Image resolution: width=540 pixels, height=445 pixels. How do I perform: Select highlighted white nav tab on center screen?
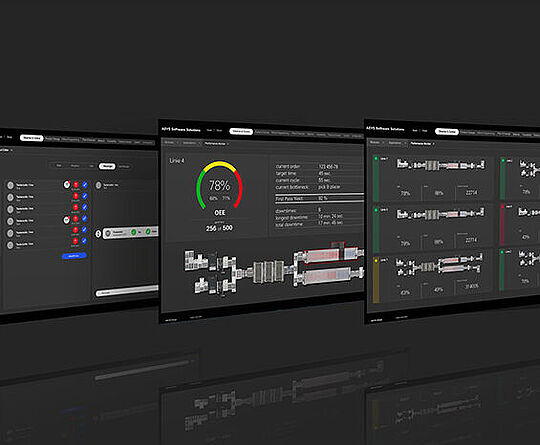(241, 131)
